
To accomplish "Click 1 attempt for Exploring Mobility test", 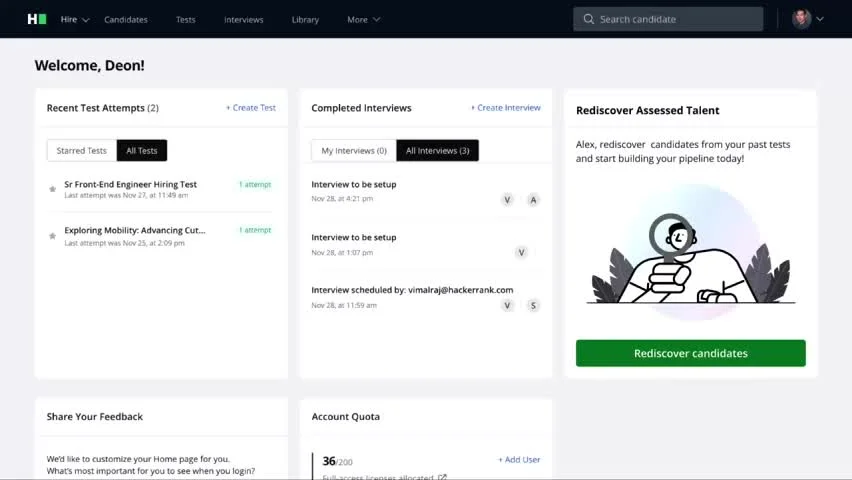I will click(255, 230).
